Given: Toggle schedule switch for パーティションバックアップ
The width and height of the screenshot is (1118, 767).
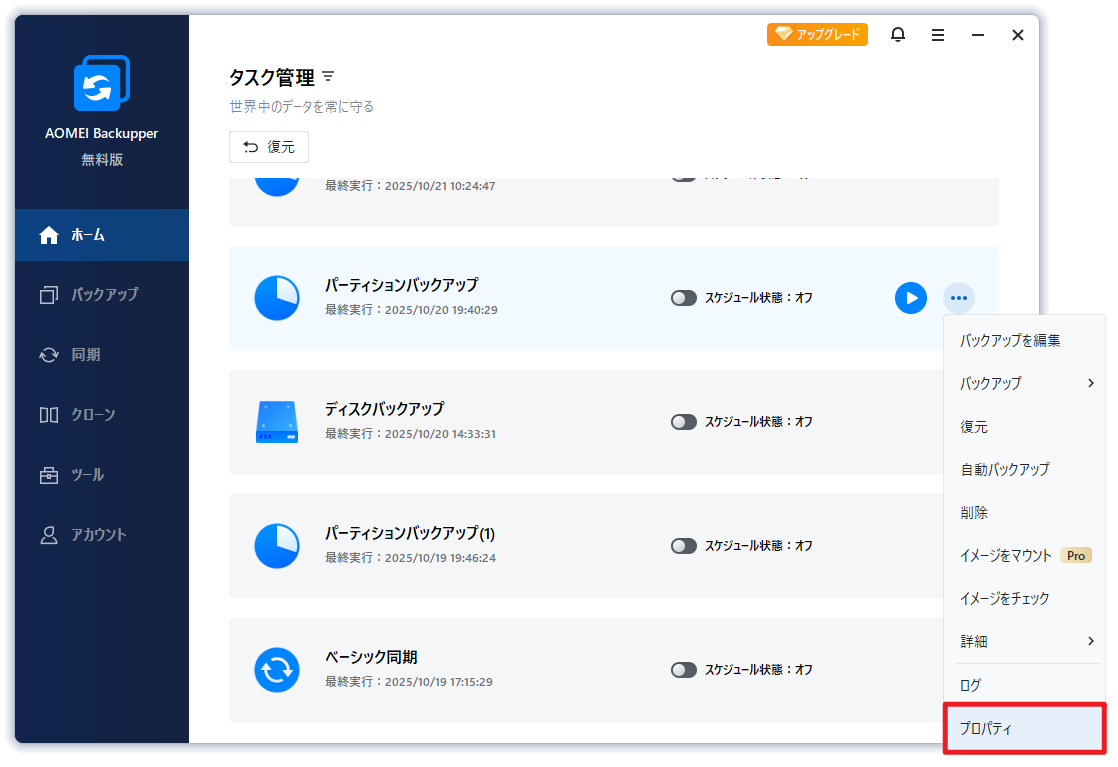Looking at the screenshot, I should point(684,298).
